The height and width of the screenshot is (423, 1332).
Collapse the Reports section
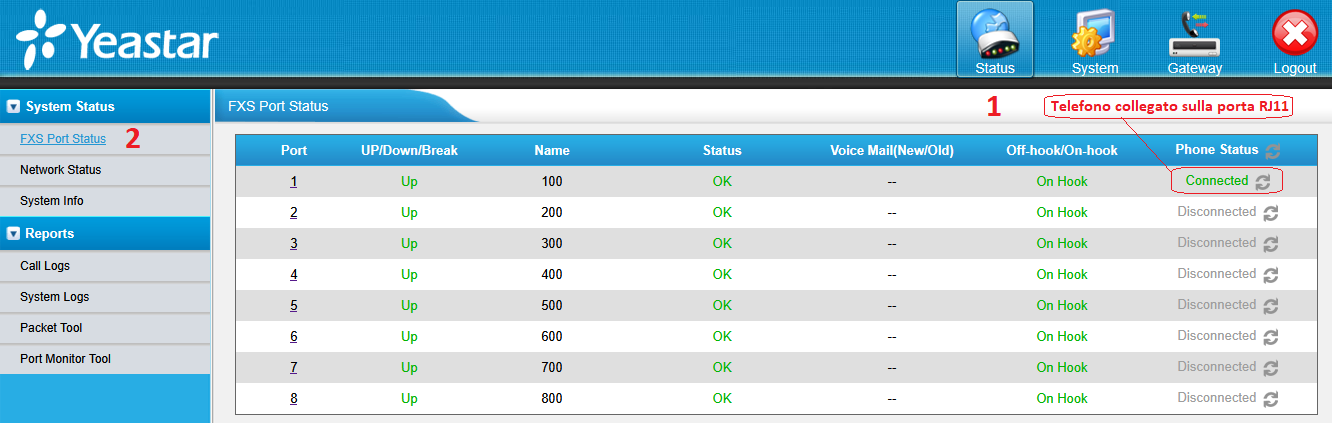[14, 233]
